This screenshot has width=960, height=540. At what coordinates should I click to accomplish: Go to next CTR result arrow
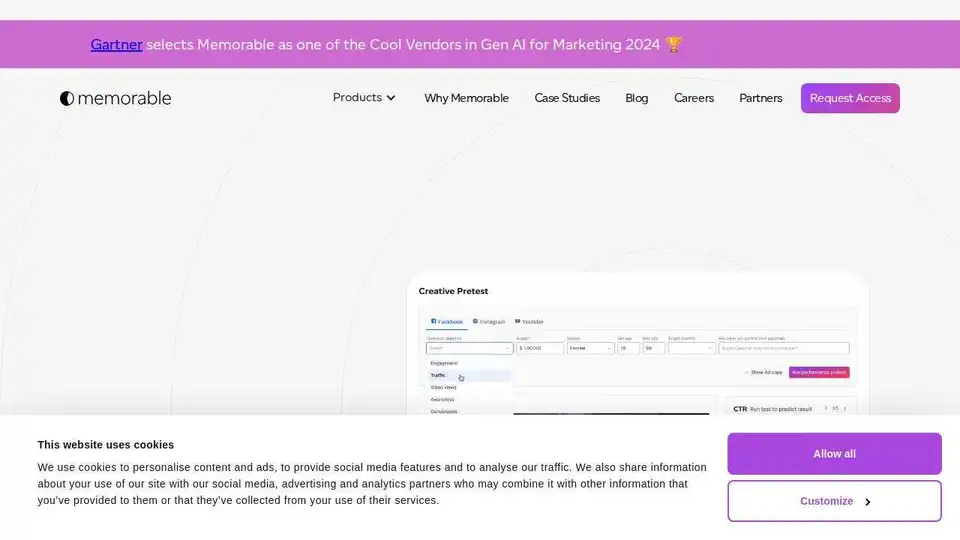[845, 409]
